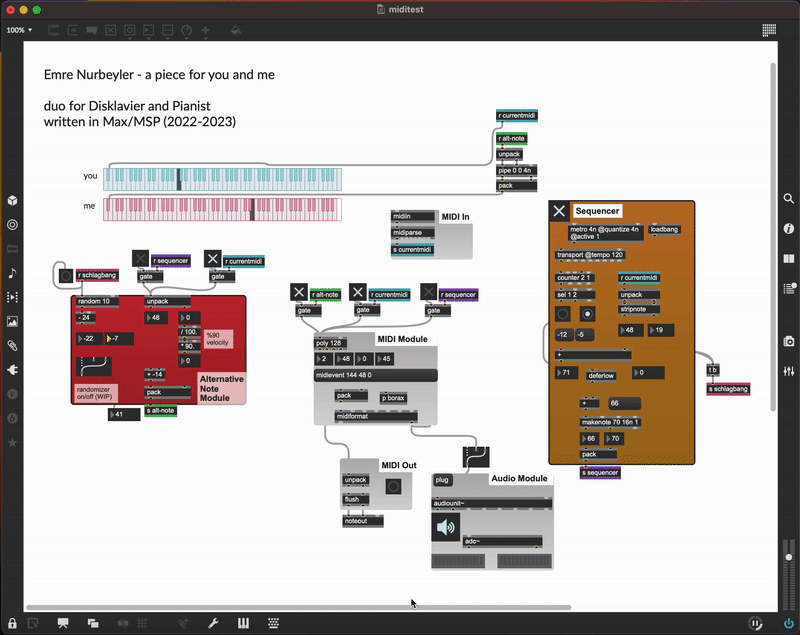Toggle the Sequencer on/off X box
This screenshot has height=635, width=800.
tap(559, 211)
